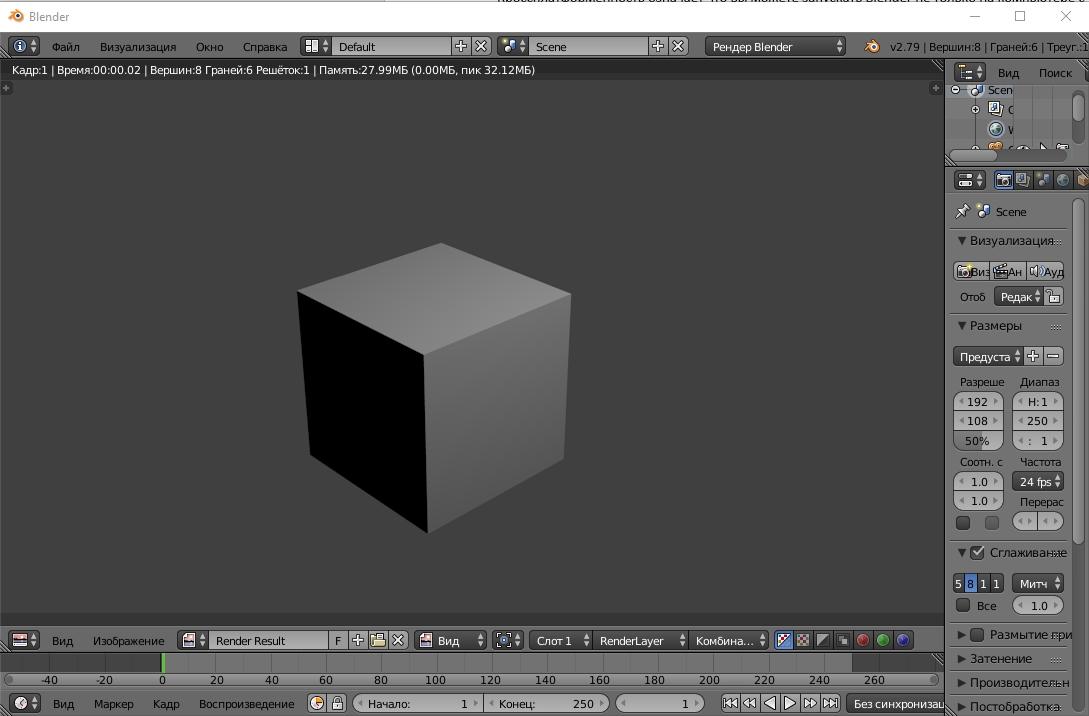Open the Рендер Blender engine dropdown
The image size is (1089, 716).
pos(776,46)
